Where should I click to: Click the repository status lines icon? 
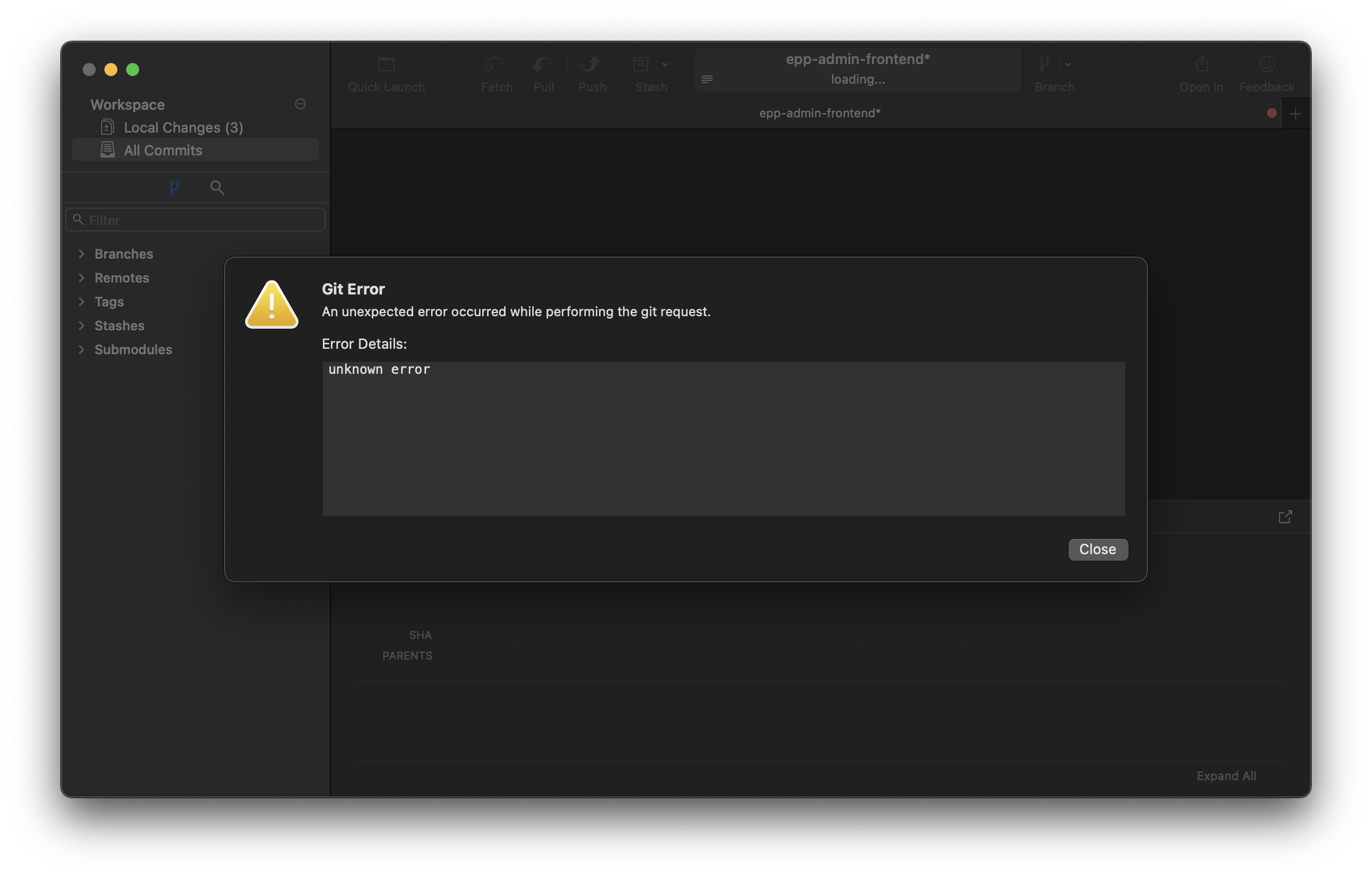(x=707, y=79)
